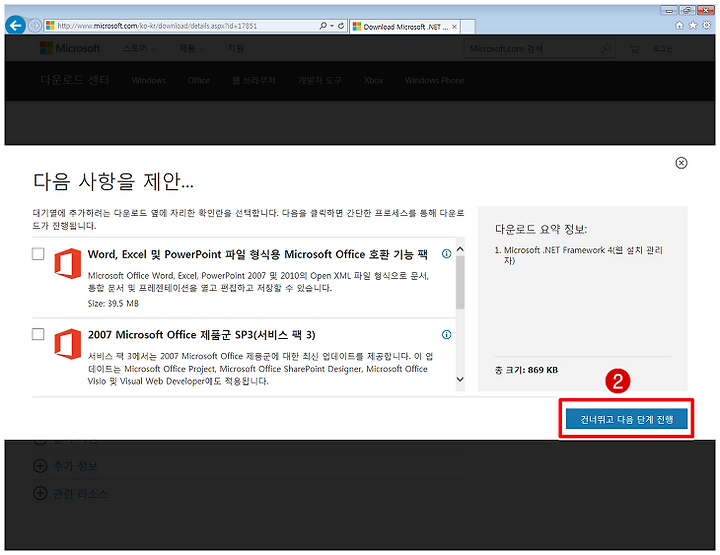Click Microsoft .NET Framework 4 summary entry
720x555 pixels.
579,255
